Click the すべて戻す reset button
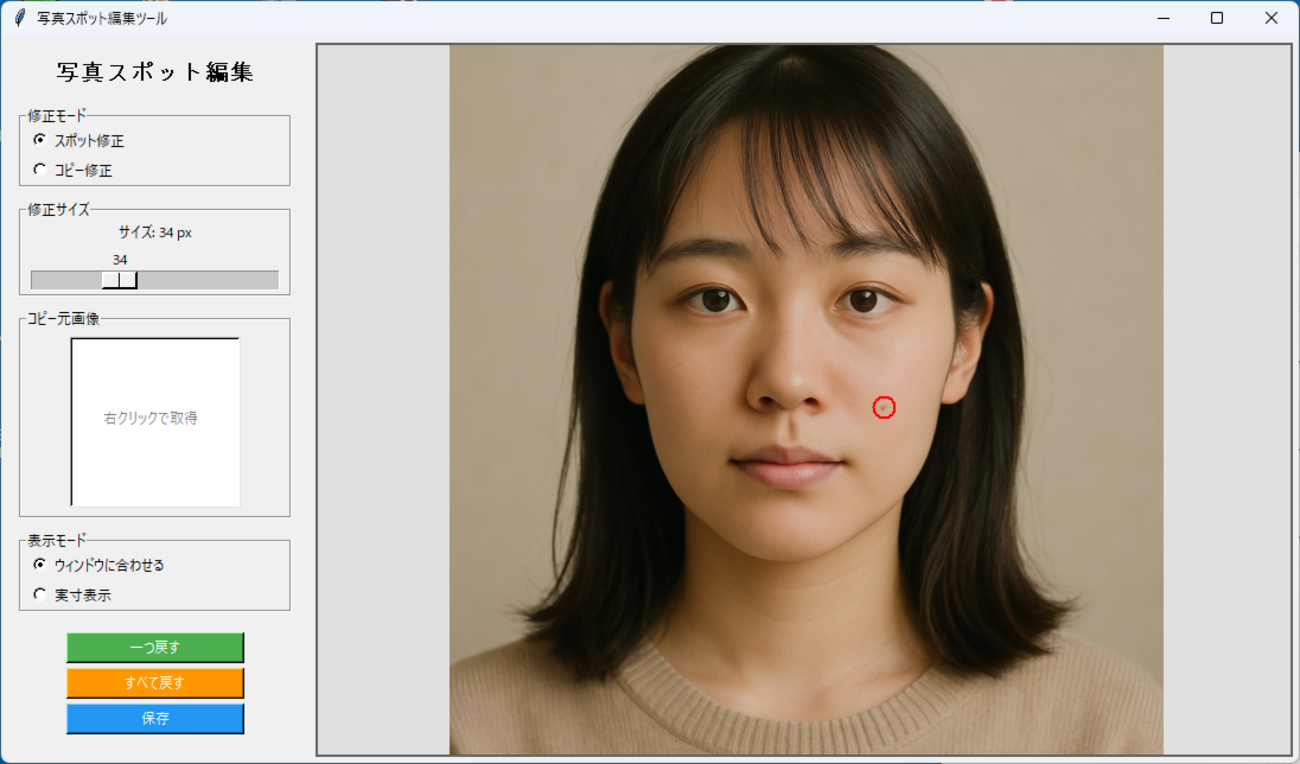The height and width of the screenshot is (764, 1300). pyautogui.click(x=155, y=683)
